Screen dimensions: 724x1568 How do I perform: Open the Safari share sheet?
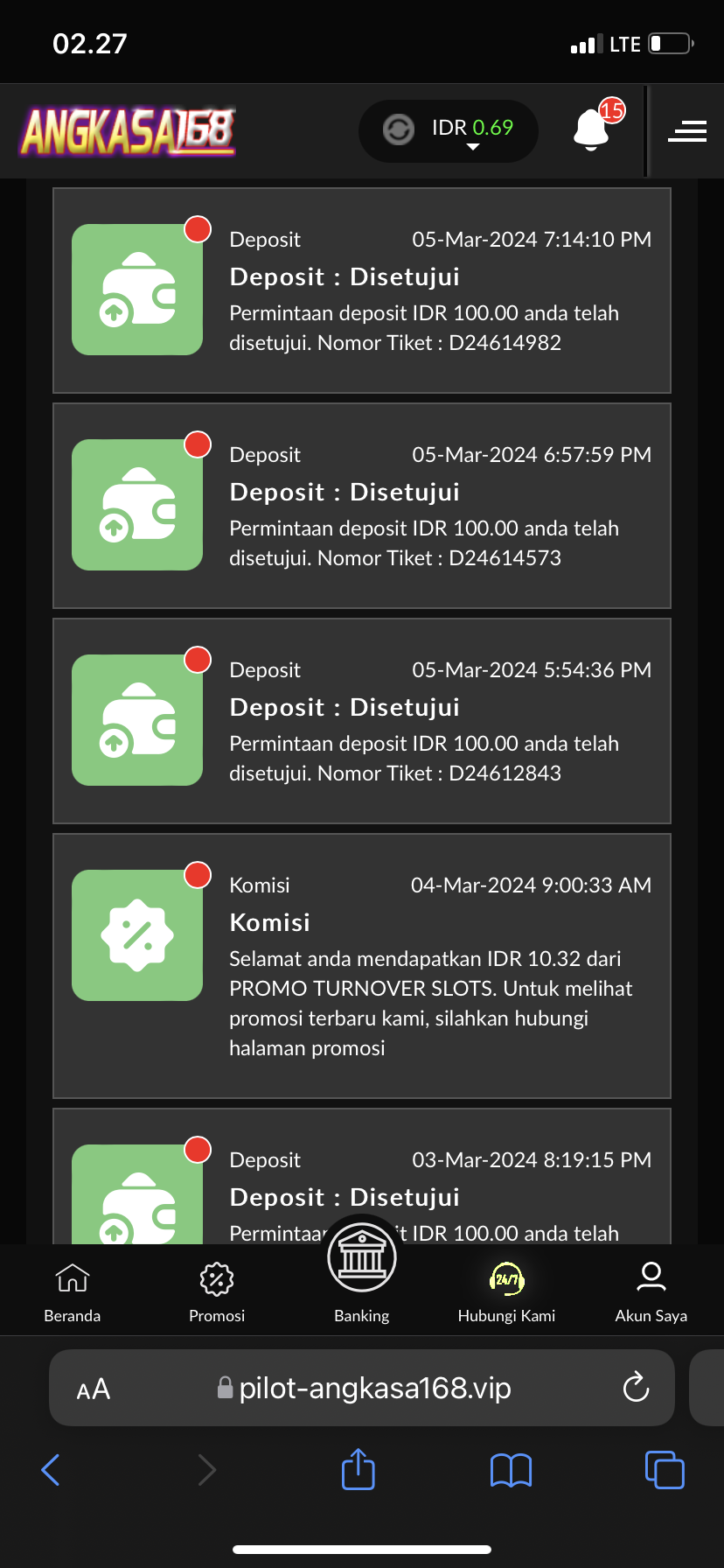pos(358,1469)
